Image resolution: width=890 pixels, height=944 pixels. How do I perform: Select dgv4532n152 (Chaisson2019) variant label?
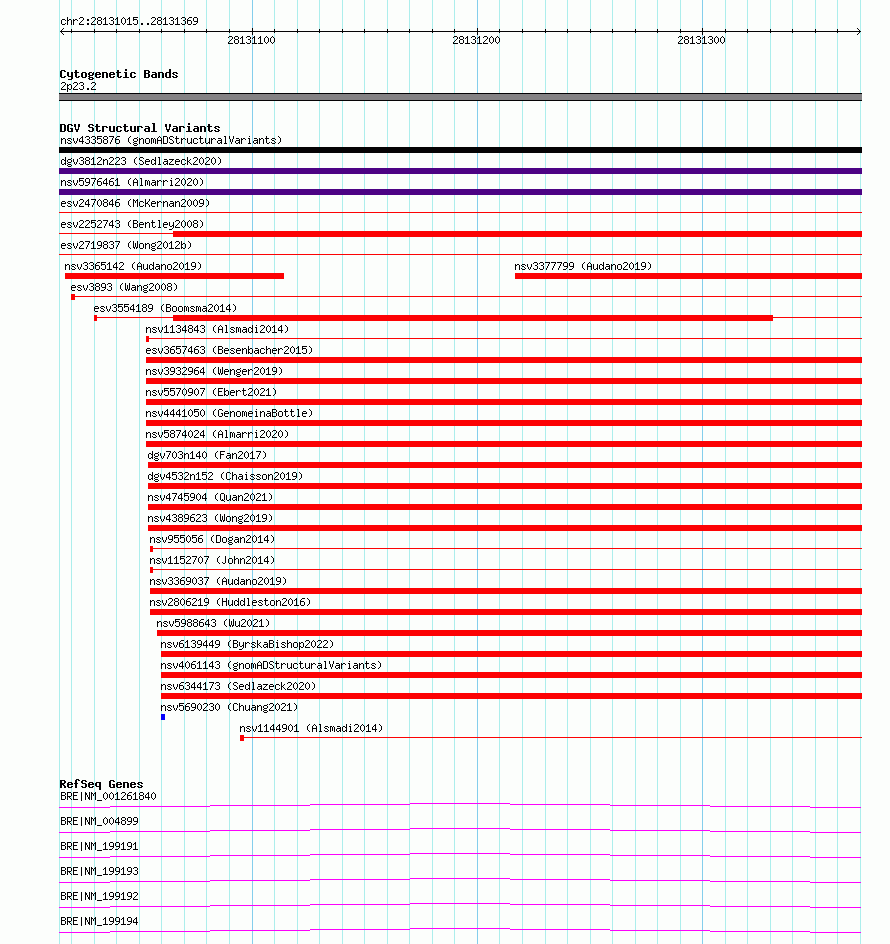point(225,476)
